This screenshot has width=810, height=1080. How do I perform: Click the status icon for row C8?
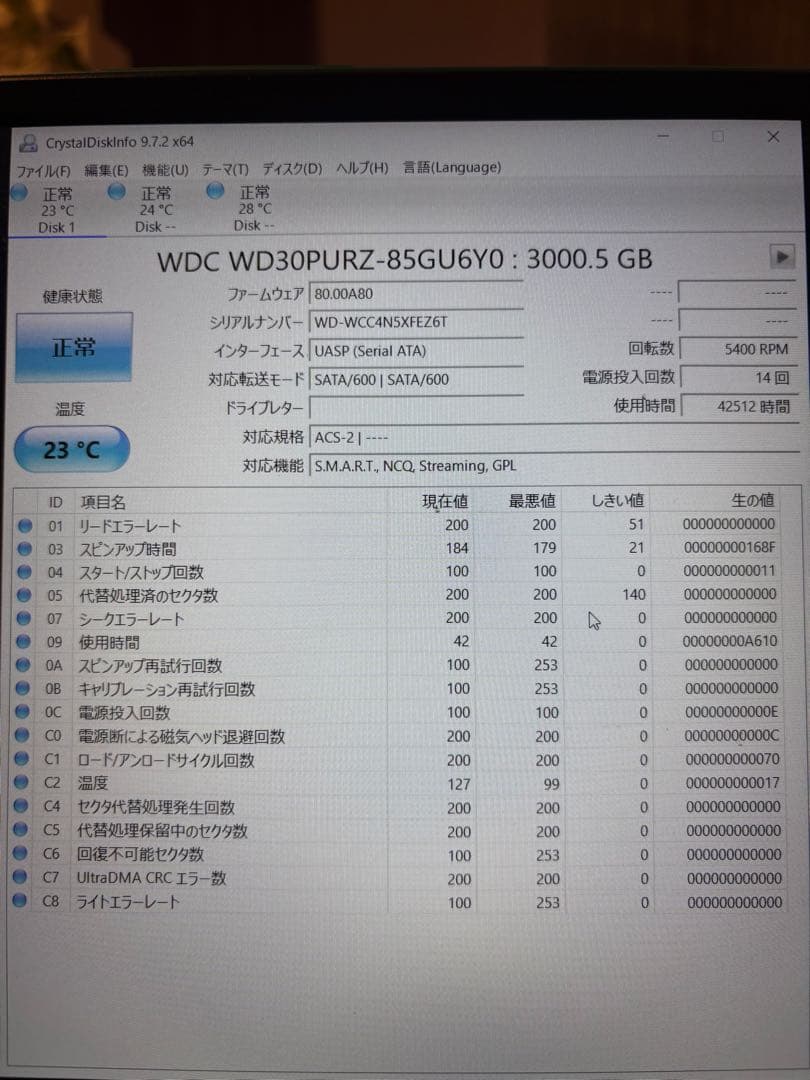[x=20, y=900]
